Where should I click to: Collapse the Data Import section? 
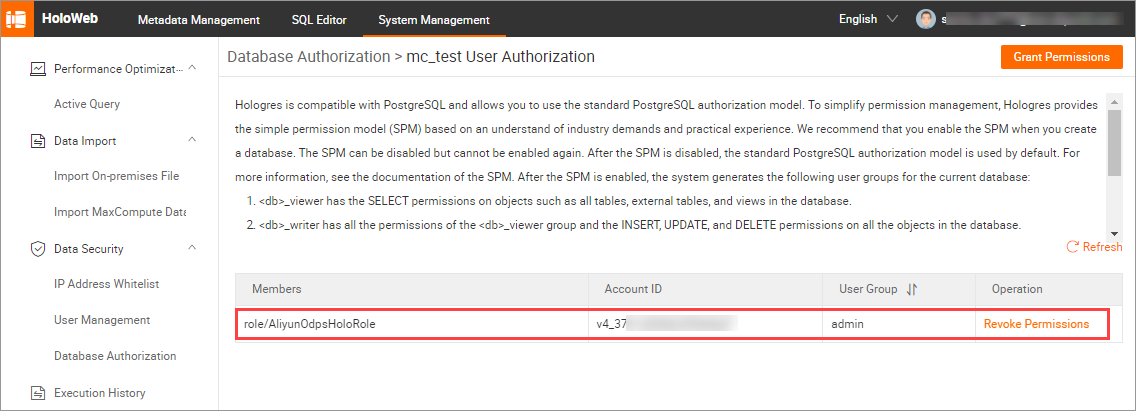[192, 139]
